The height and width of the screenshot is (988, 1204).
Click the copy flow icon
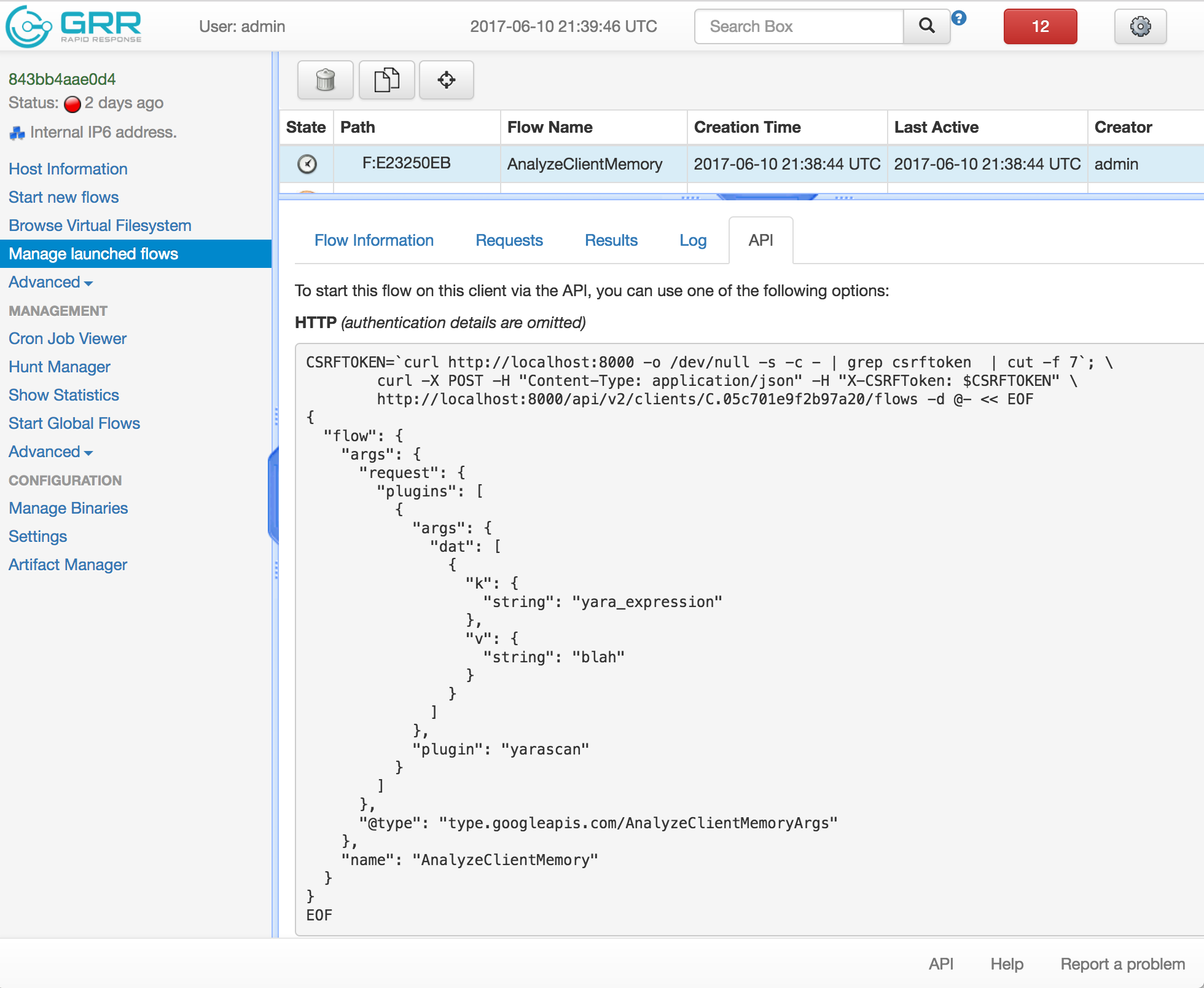(x=386, y=80)
